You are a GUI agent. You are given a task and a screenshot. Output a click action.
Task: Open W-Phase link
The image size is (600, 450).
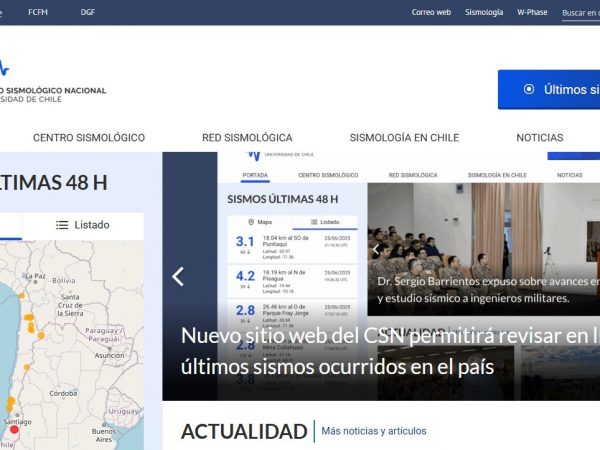pyautogui.click(x=532, y=12)
